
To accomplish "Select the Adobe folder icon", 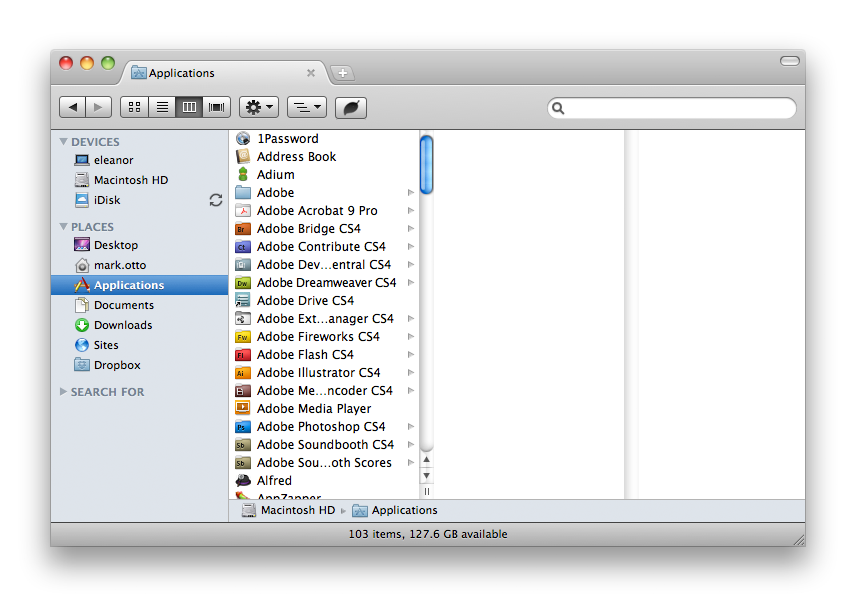I will 243,193.
